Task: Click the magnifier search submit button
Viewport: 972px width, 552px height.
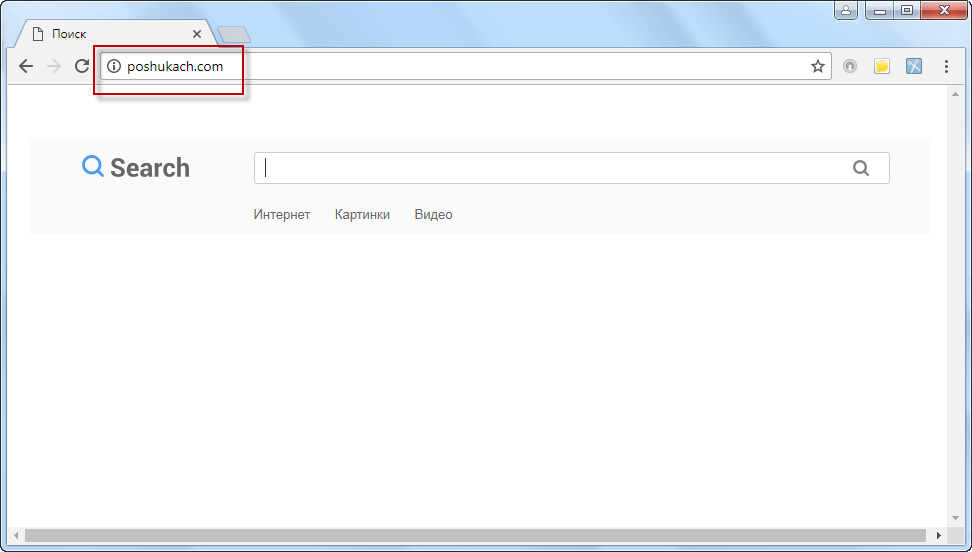Action: 861,168
